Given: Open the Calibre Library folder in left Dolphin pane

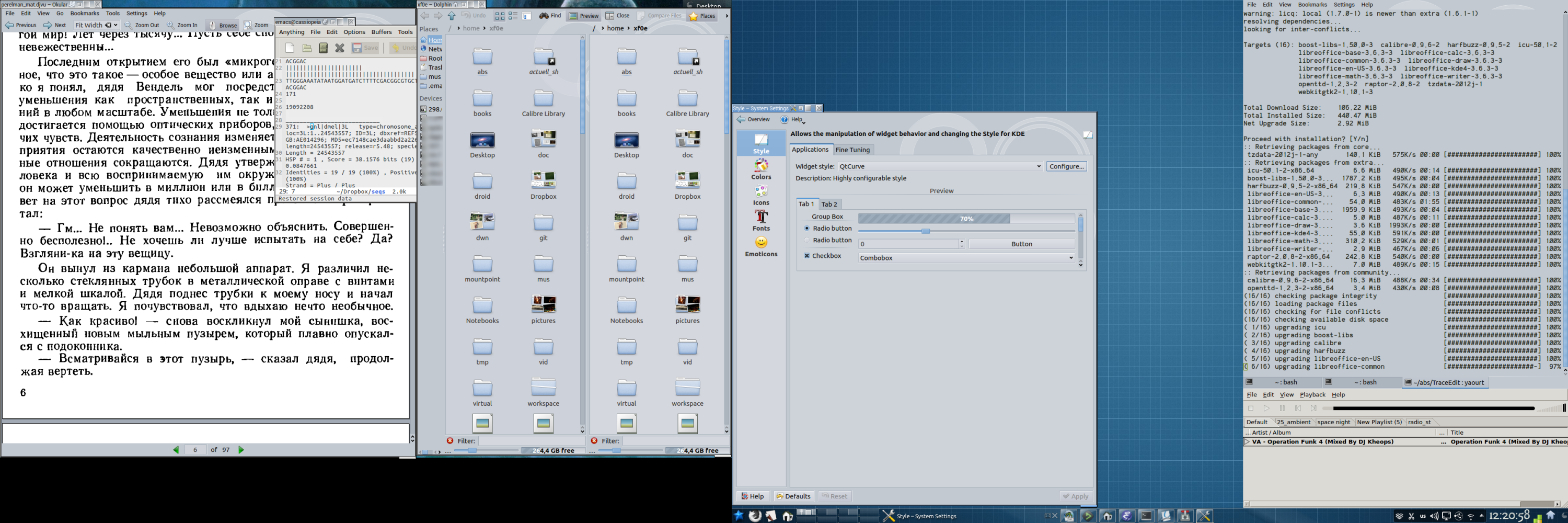Looking at the screenshot, I should tap(543, 104).
